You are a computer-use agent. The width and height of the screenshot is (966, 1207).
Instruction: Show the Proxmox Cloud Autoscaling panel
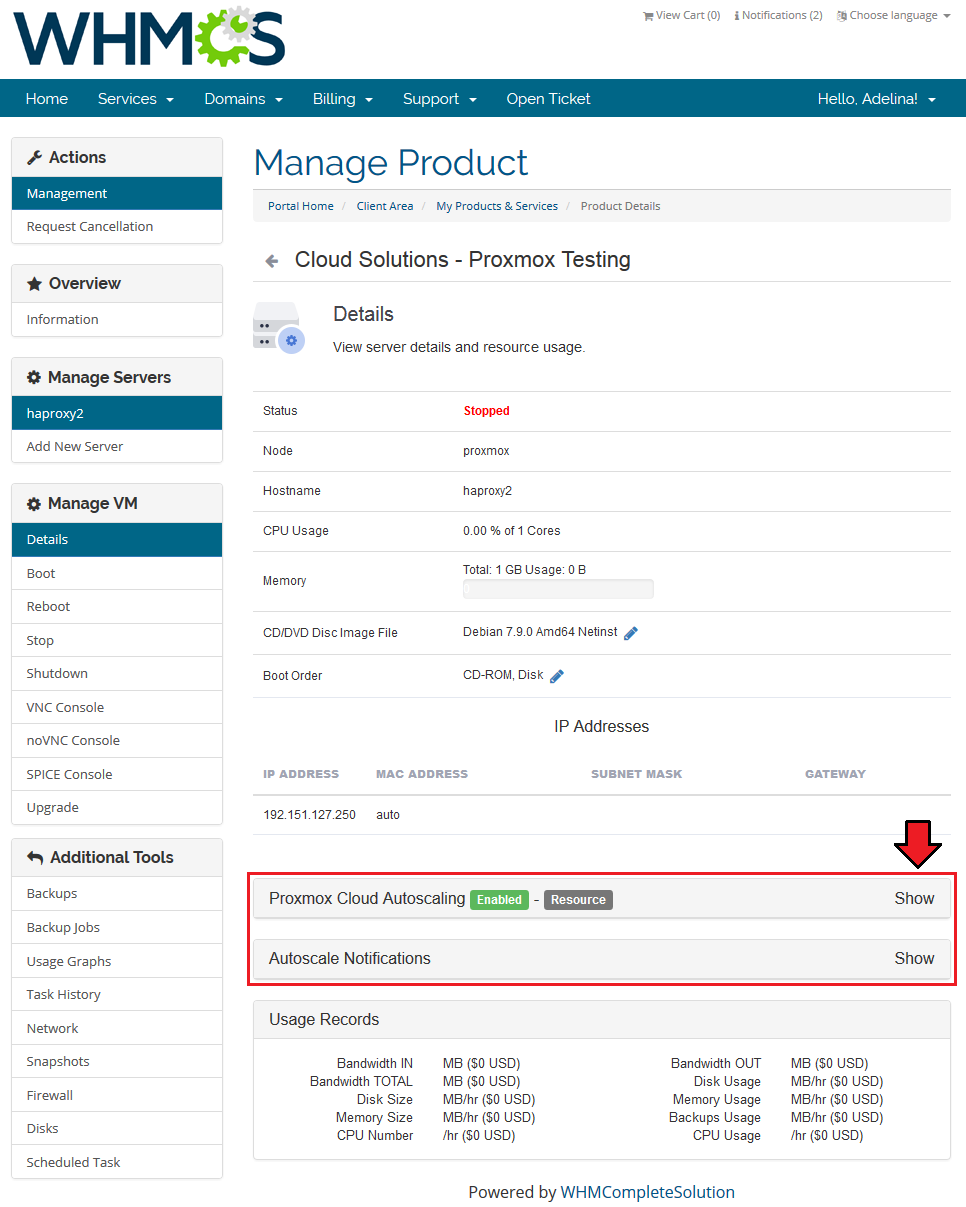click(914, 898)
